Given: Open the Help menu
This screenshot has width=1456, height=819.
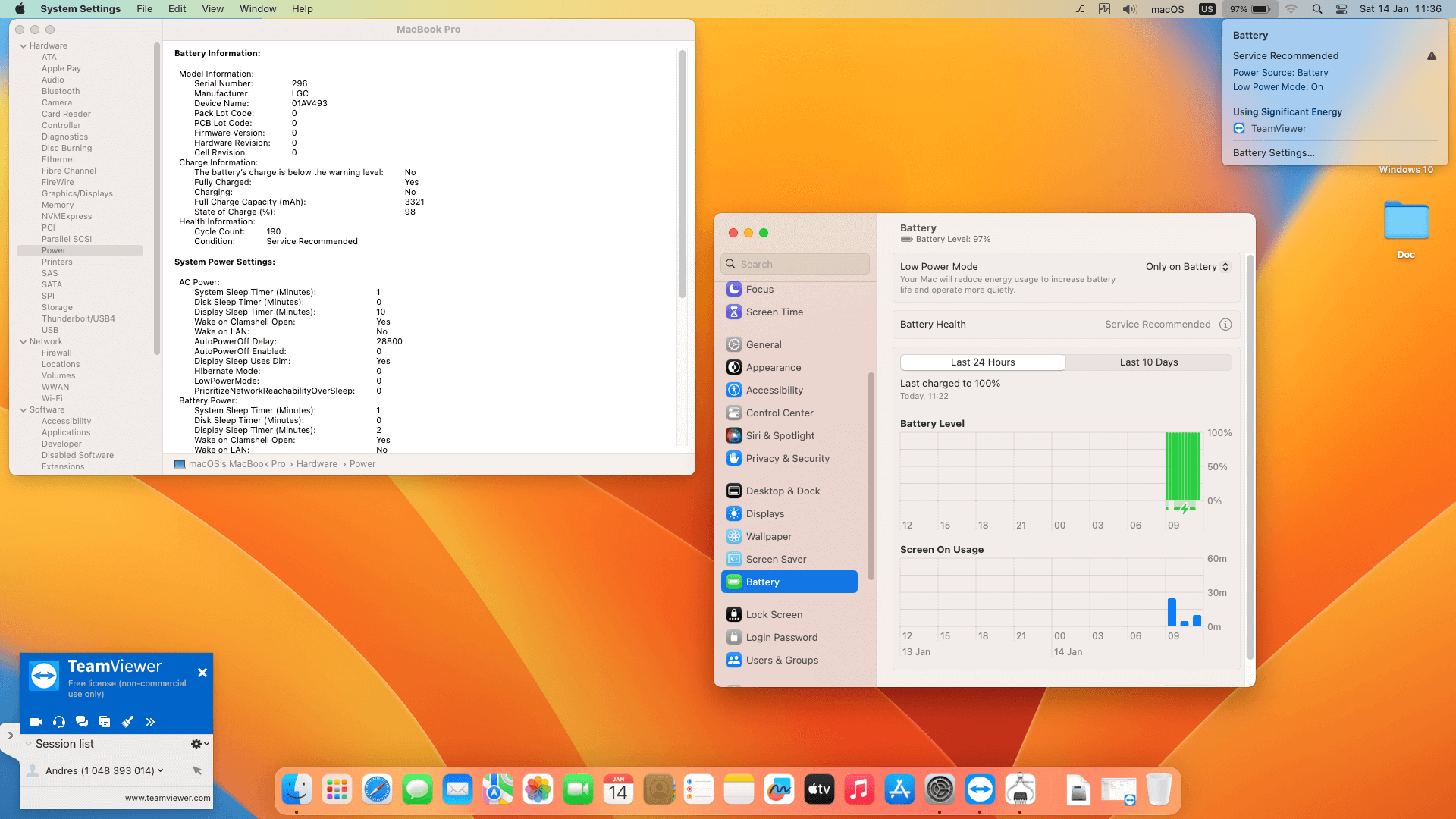Looking at the screenshot, I should [x=303, y=9].
